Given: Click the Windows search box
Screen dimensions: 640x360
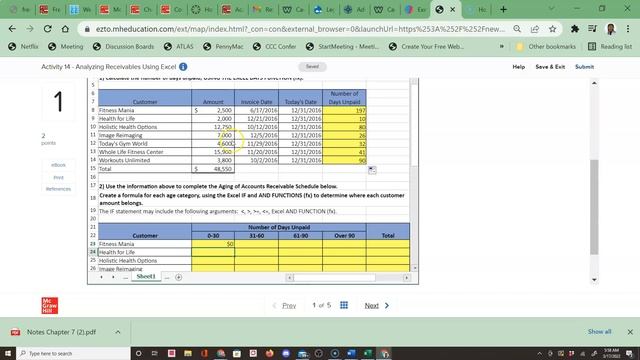Looking at the screenshot, I should coord(73,353).
